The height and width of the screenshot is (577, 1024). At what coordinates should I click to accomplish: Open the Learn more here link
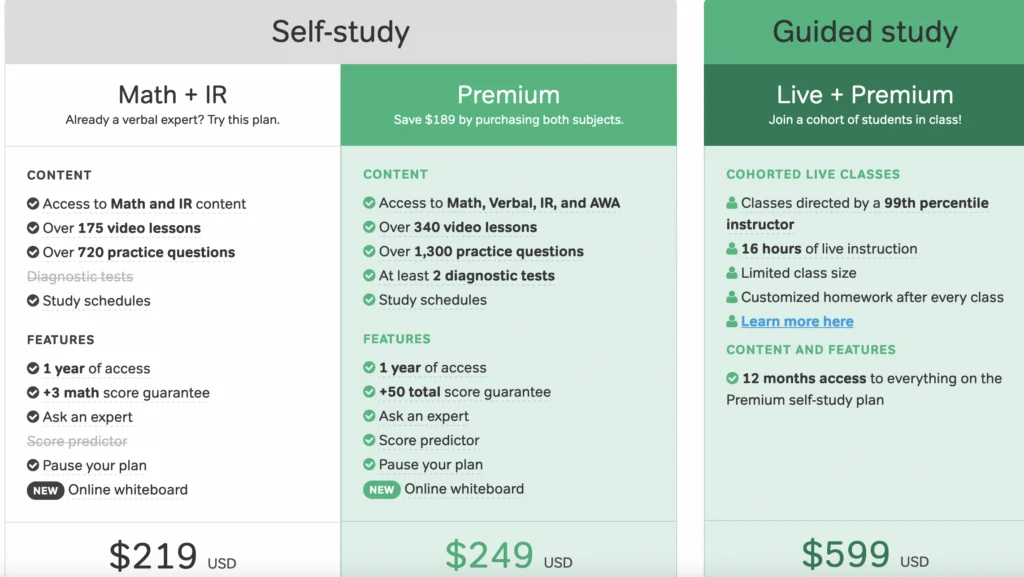(x=797, y=321)
